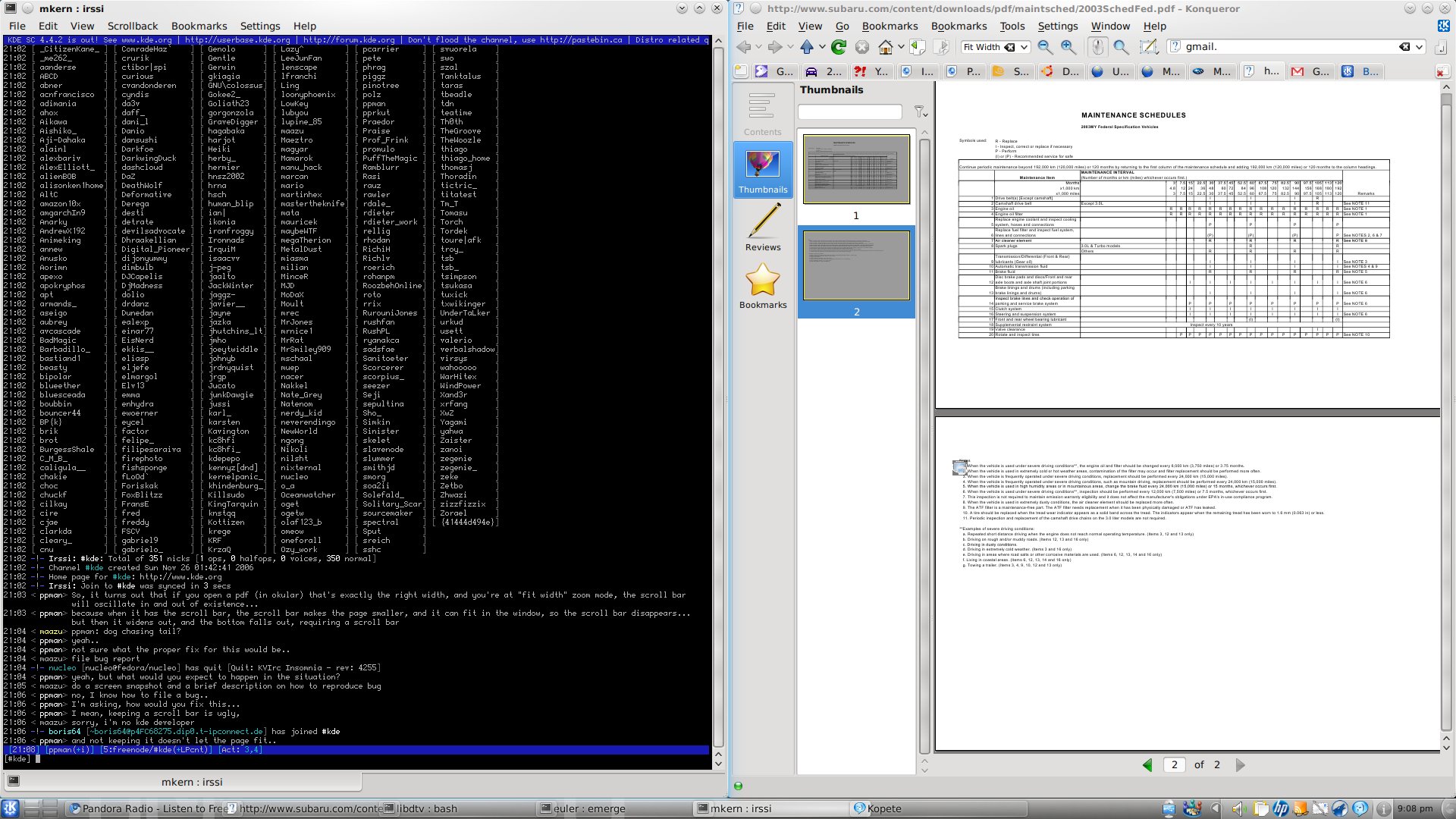Open the irssi Settings menu
Image resolution: width=1456 pixels, height=819 pixels.
tap(260, 26)
